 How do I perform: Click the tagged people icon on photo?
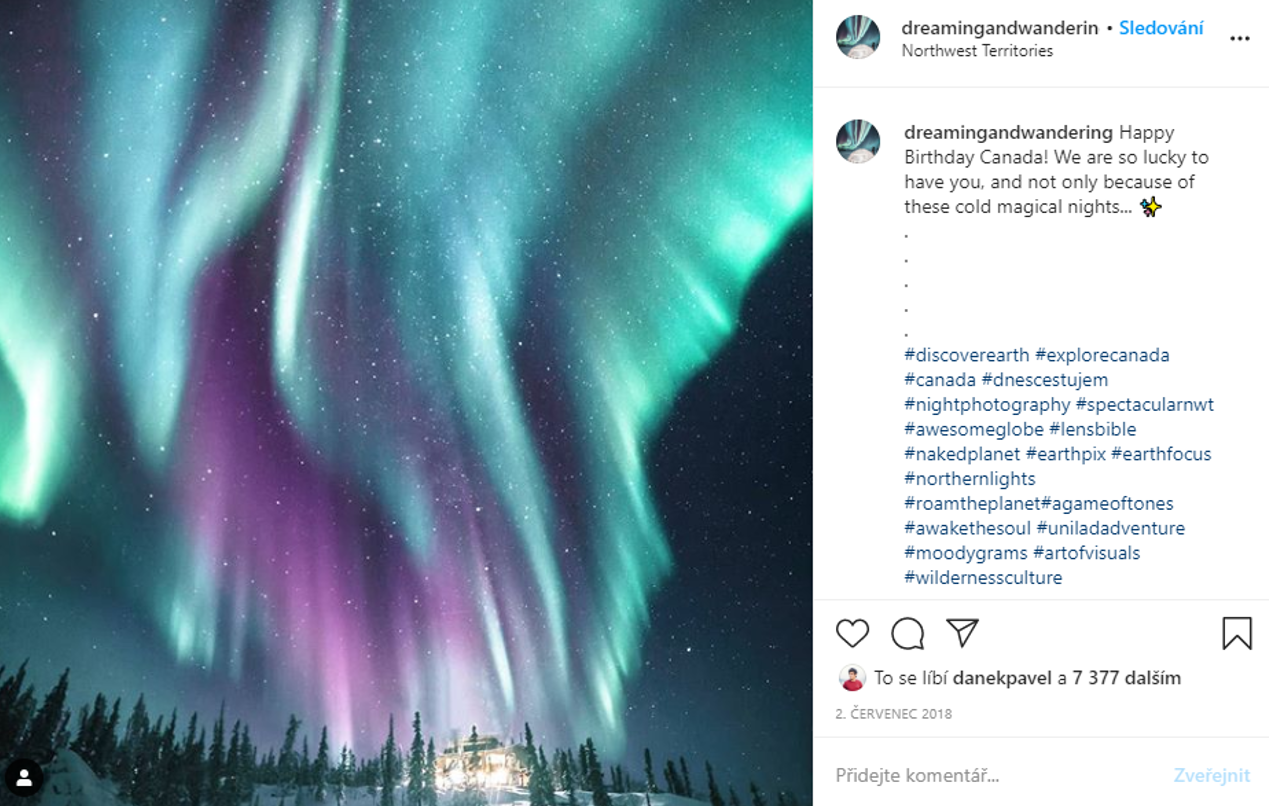click(x=23, y=776)
